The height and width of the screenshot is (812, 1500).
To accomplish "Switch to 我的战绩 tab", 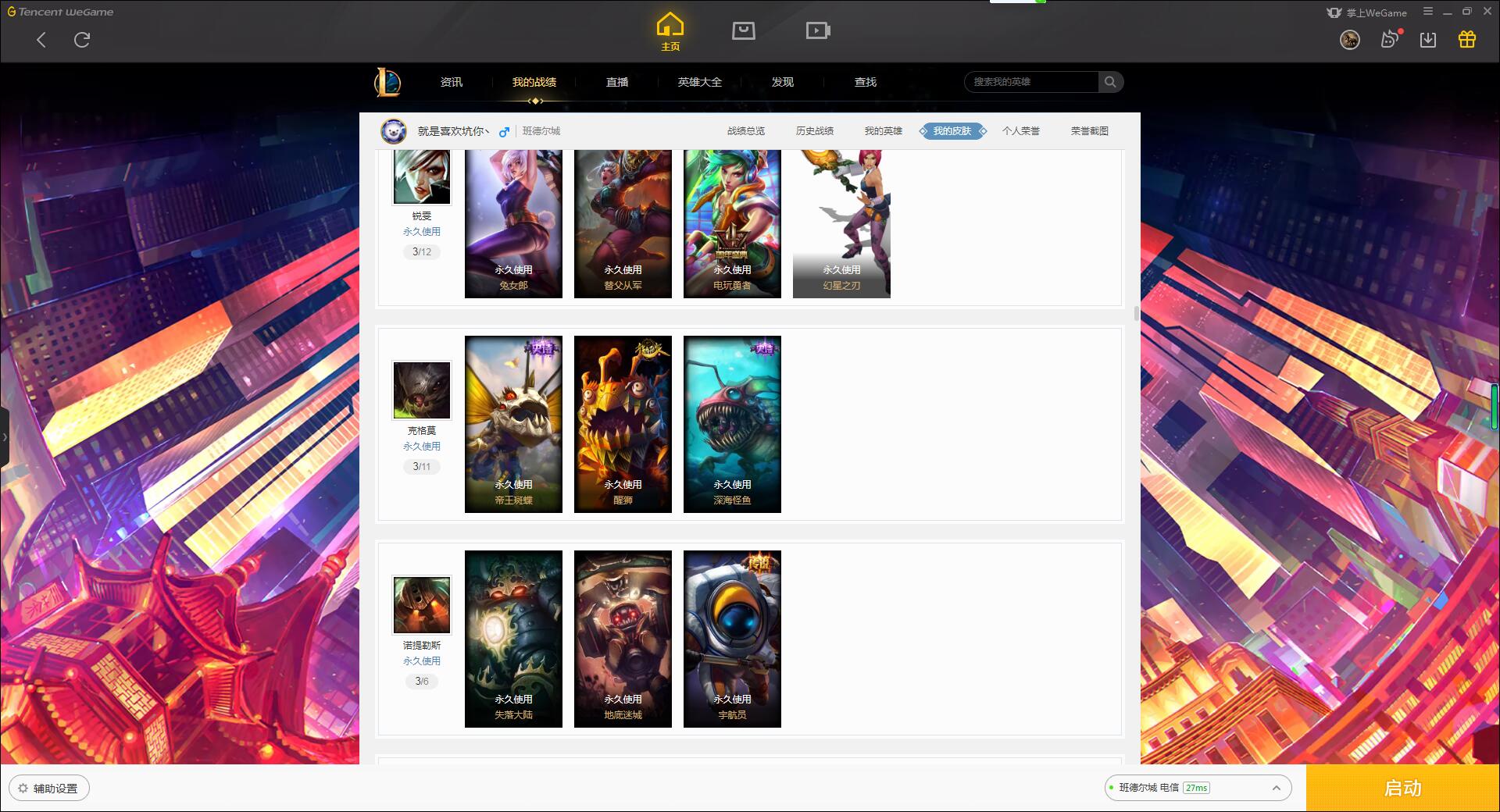I will pos(534,82).
